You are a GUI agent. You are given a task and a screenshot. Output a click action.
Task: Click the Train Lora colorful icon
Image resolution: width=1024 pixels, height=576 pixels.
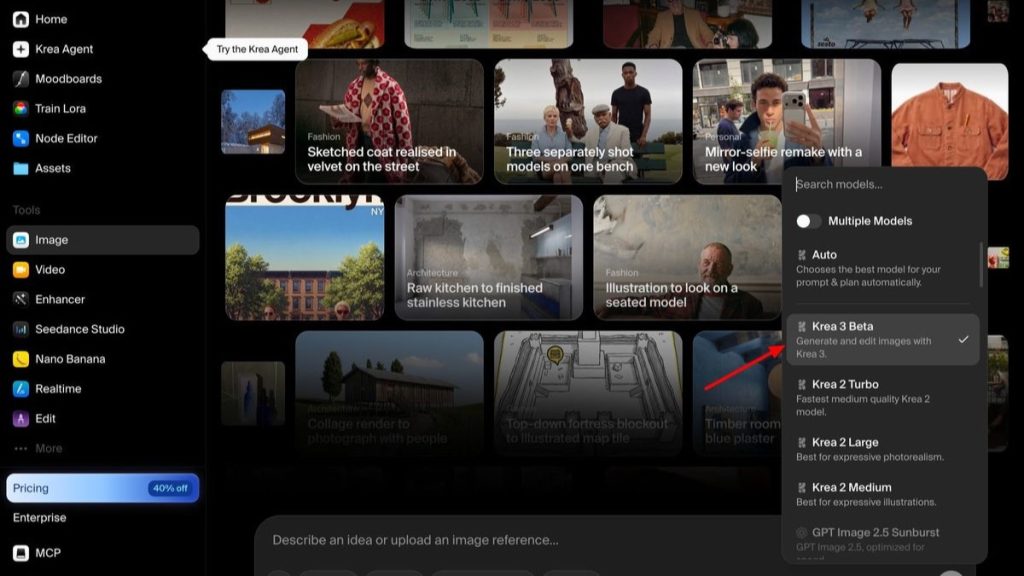(x=20, y=108)
